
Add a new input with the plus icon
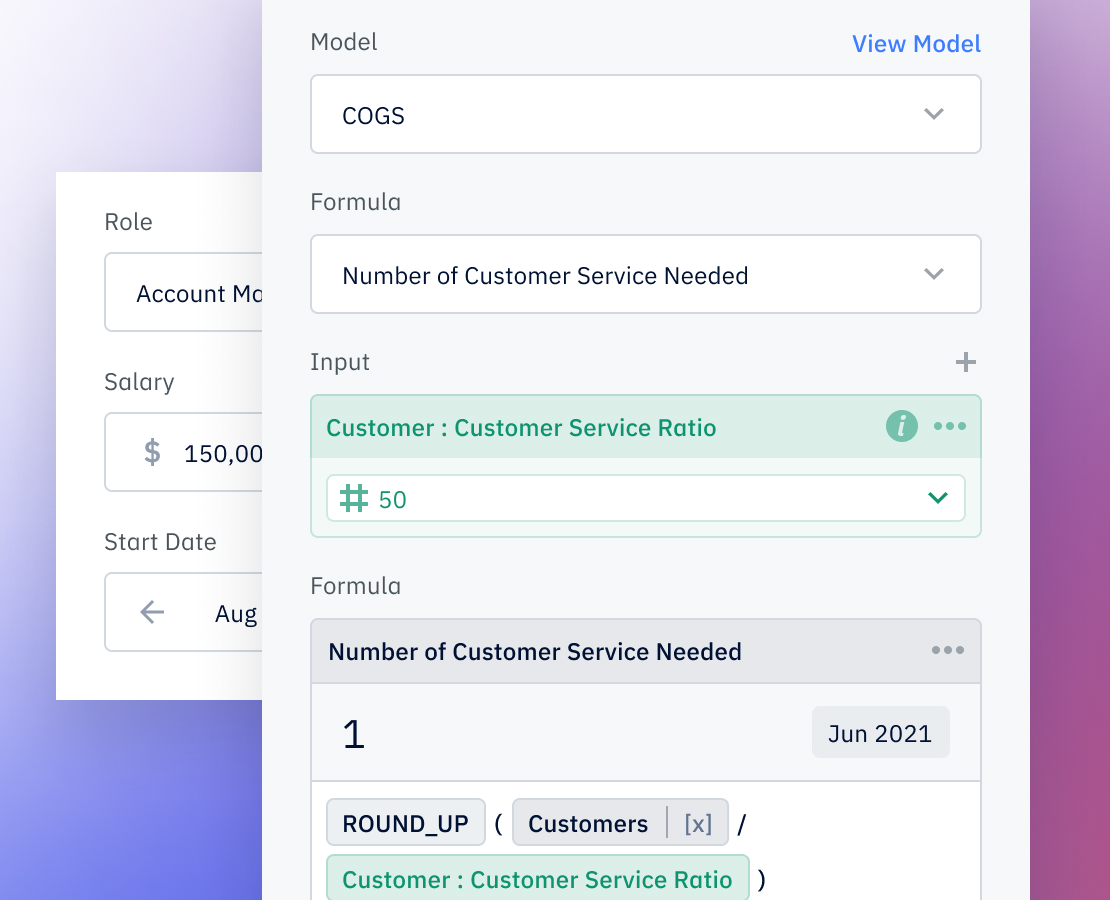point(966,362)
